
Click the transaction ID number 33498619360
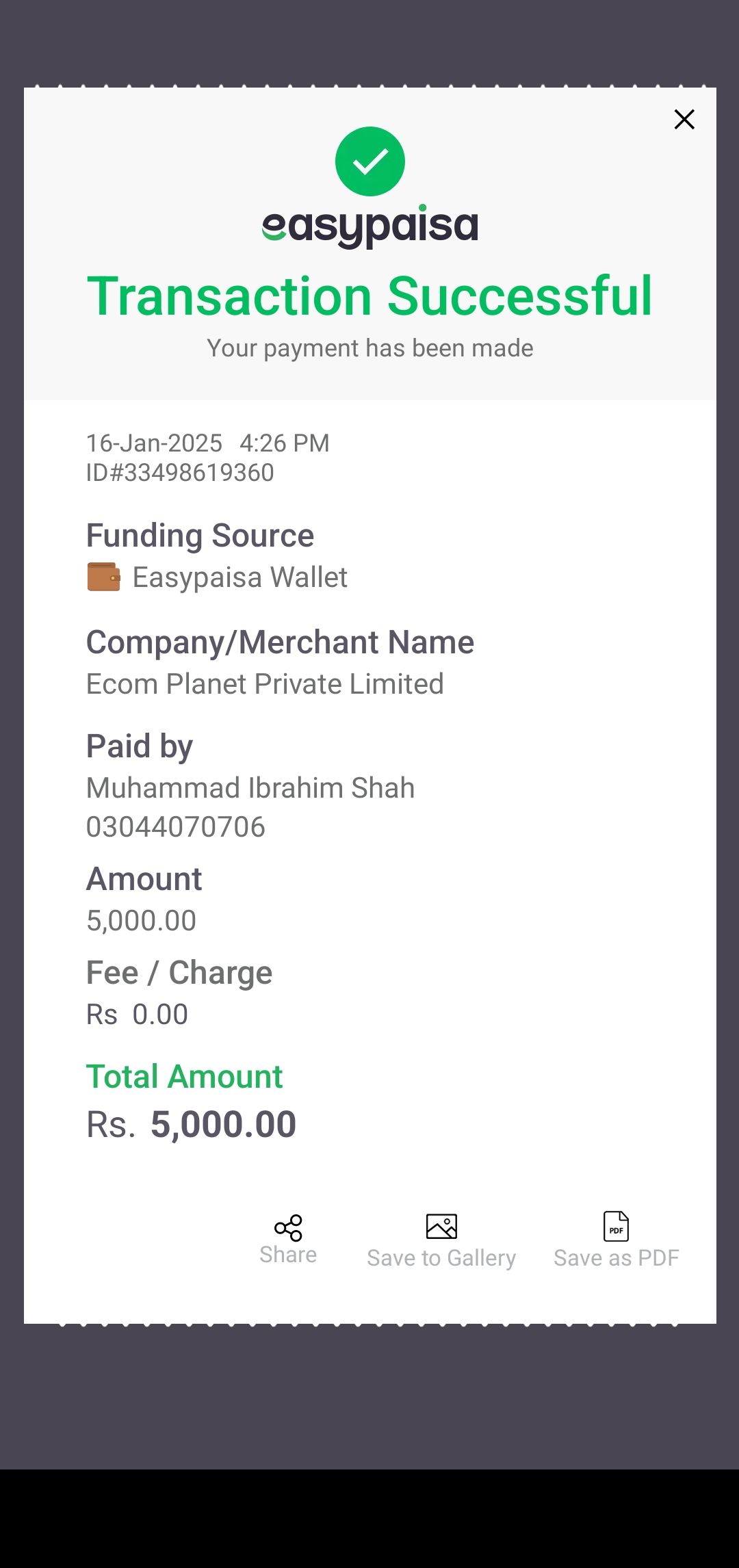(180, 473)
